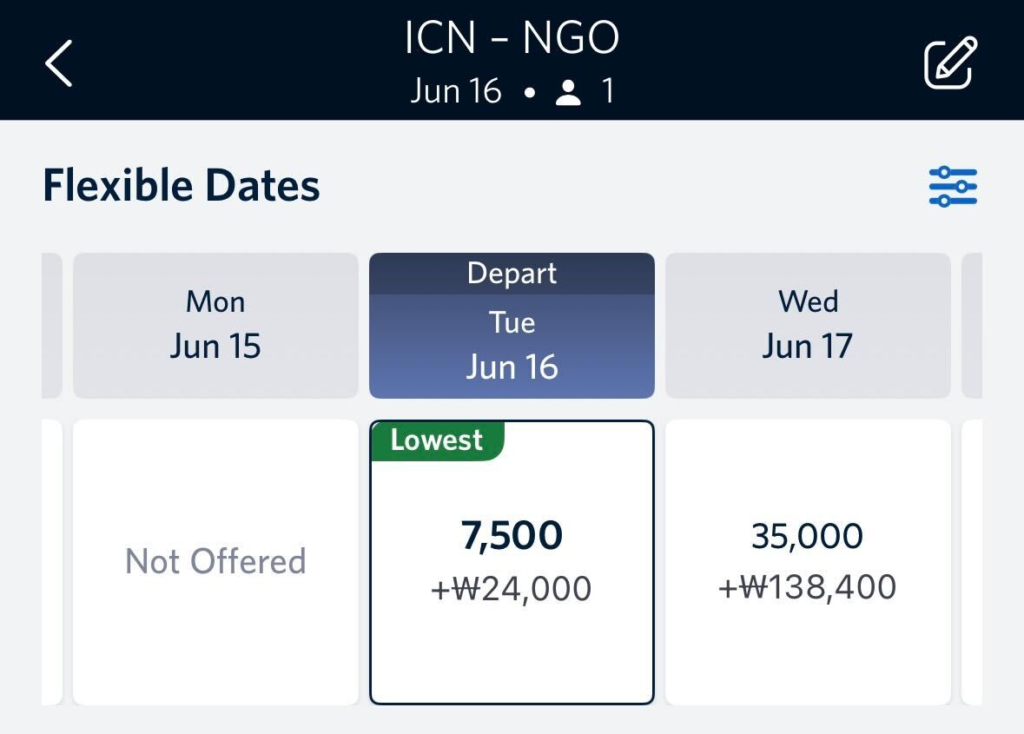The width and height of the screenshot is (1024, 734).
Task: Open the edit search pencil icon
Action: [x=949, y=63]
